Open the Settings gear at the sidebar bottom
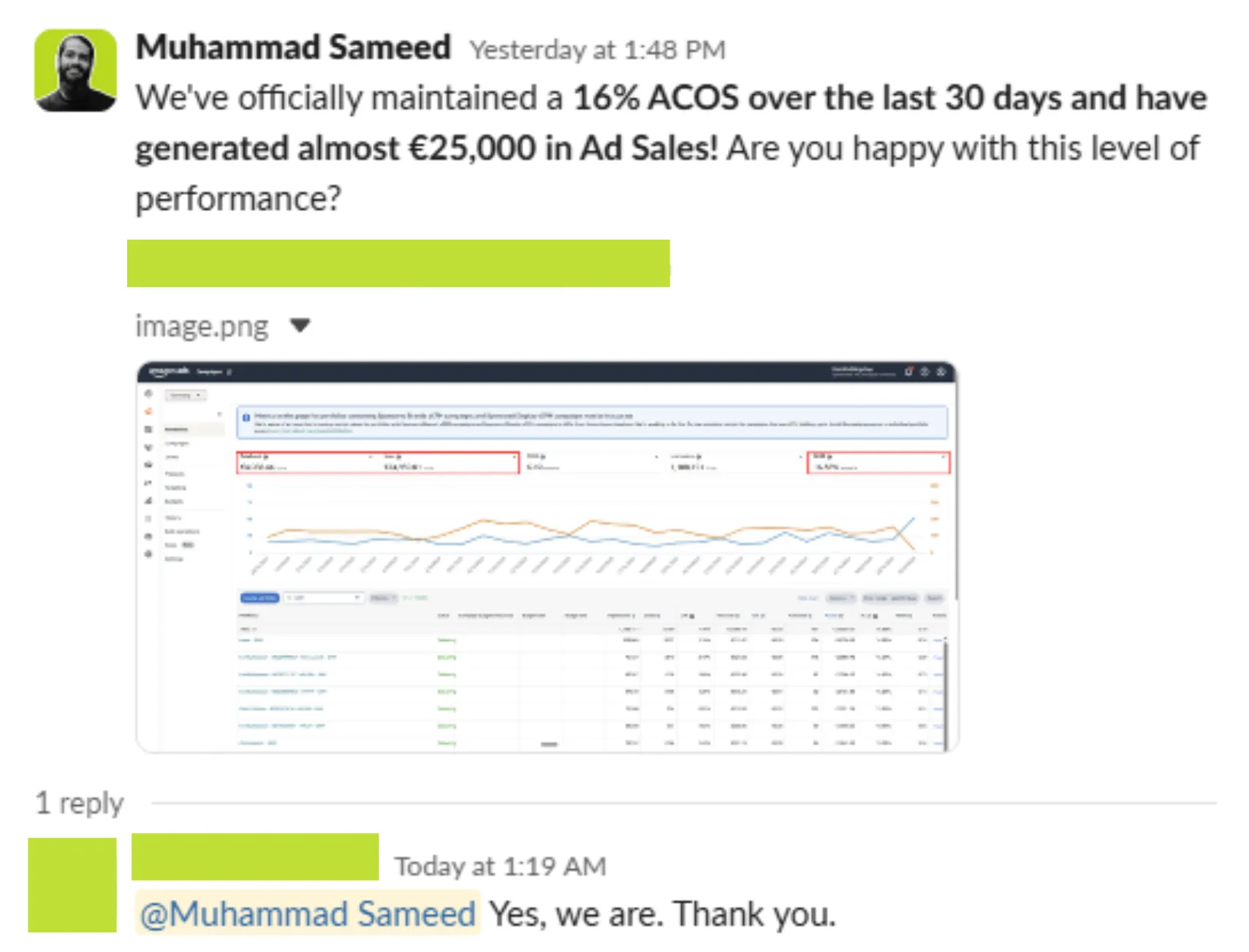Viewport: 1249px width, 952px height. coord(148,553)
